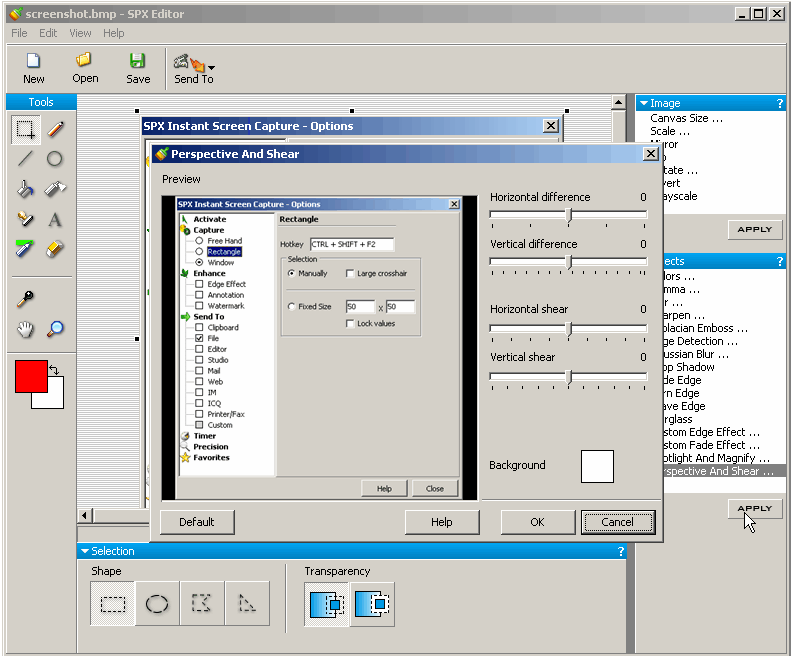Click Custom Fade Effect entry
794x656 pixels.
tap(712, 445)
